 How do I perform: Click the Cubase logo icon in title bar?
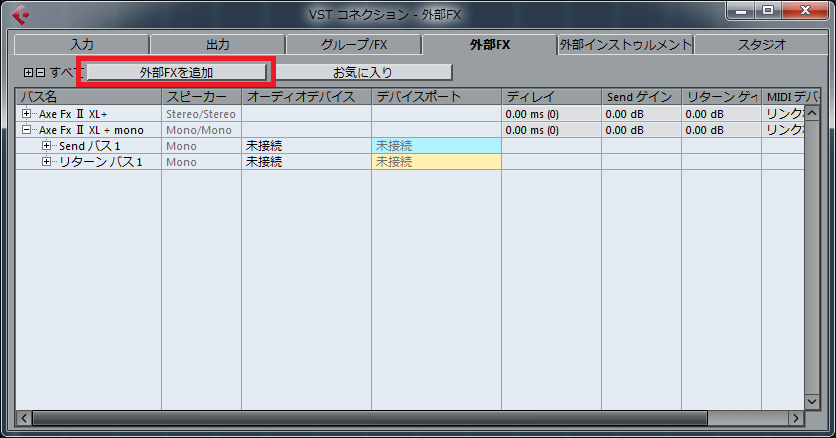(x=20, y=14)
